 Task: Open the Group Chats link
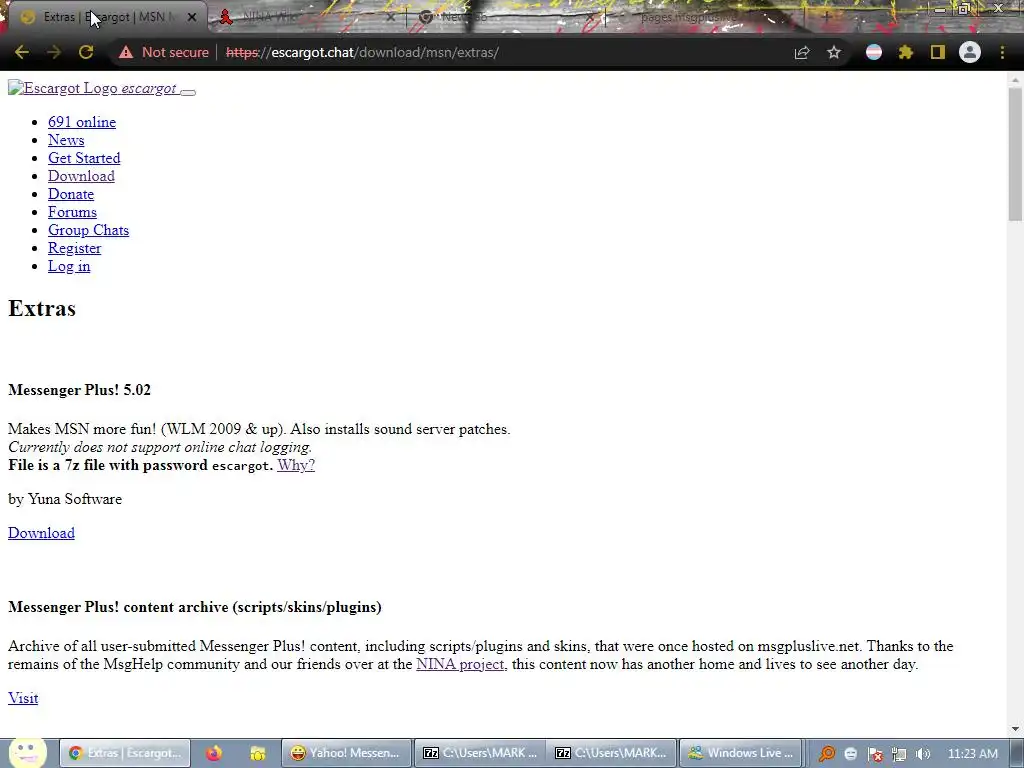point(88,230)
